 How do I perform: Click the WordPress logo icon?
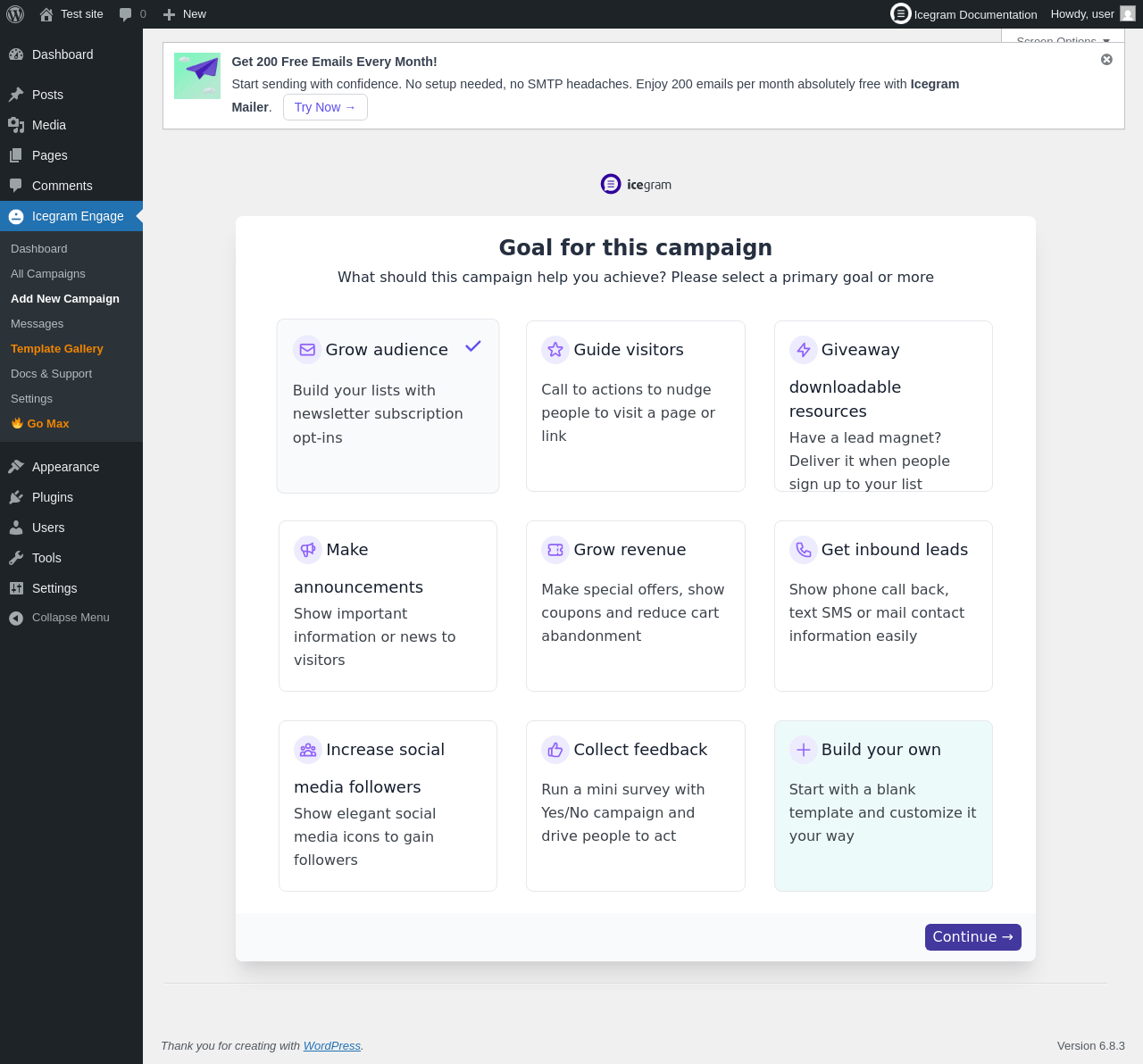[x=15, y=14]
